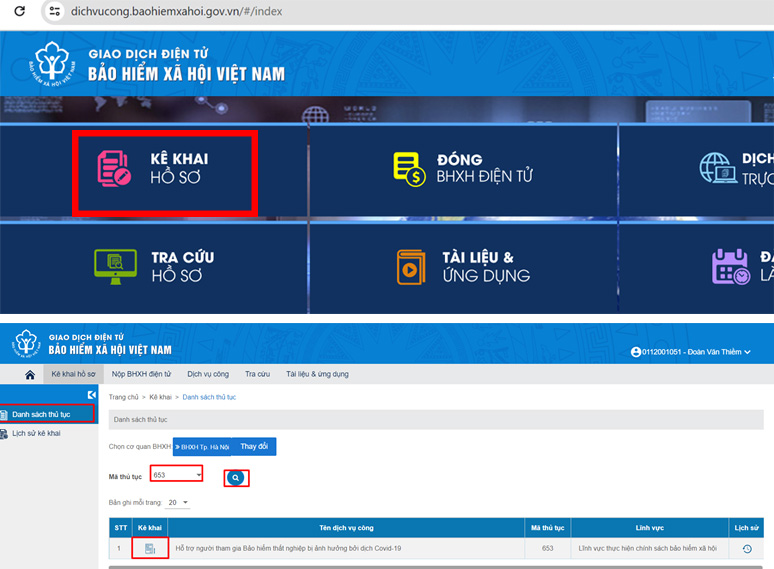Open the Bản ghi mỗi trang dropdown 20
Viewport: 774px width, 569px height.
pos(178,502)
